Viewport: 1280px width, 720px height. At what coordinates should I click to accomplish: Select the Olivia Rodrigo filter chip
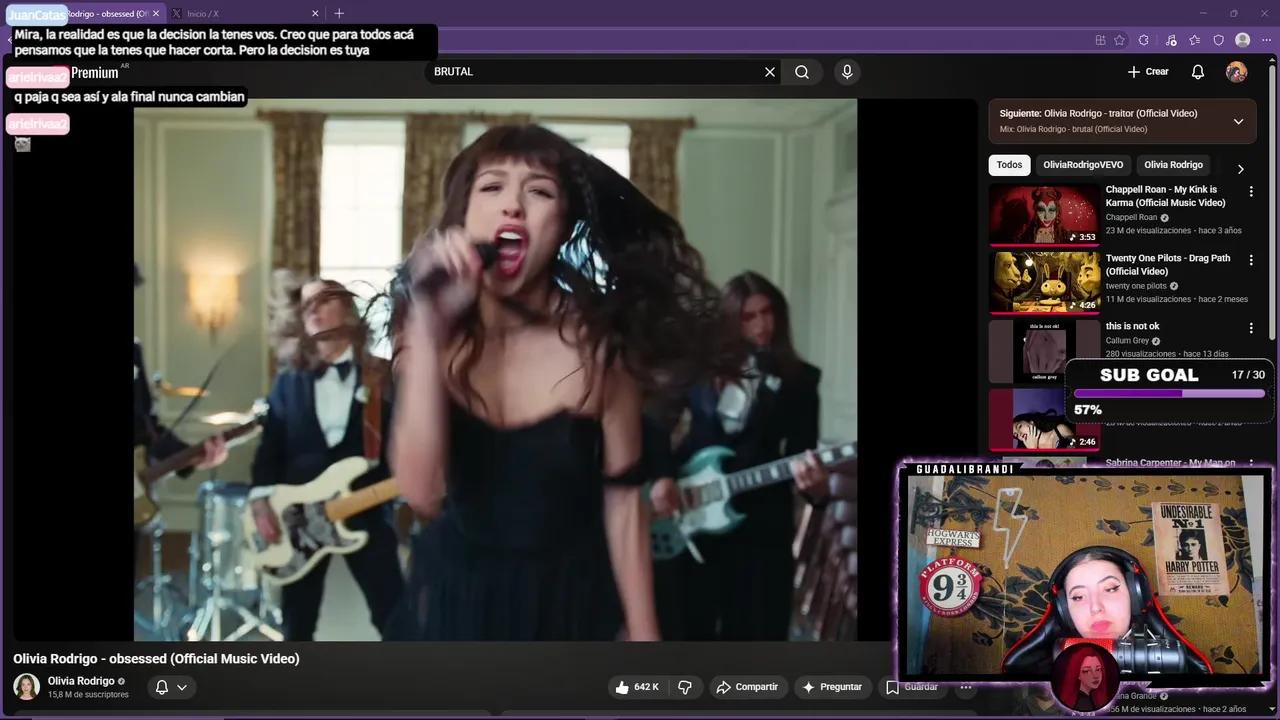pos(1173,165)
